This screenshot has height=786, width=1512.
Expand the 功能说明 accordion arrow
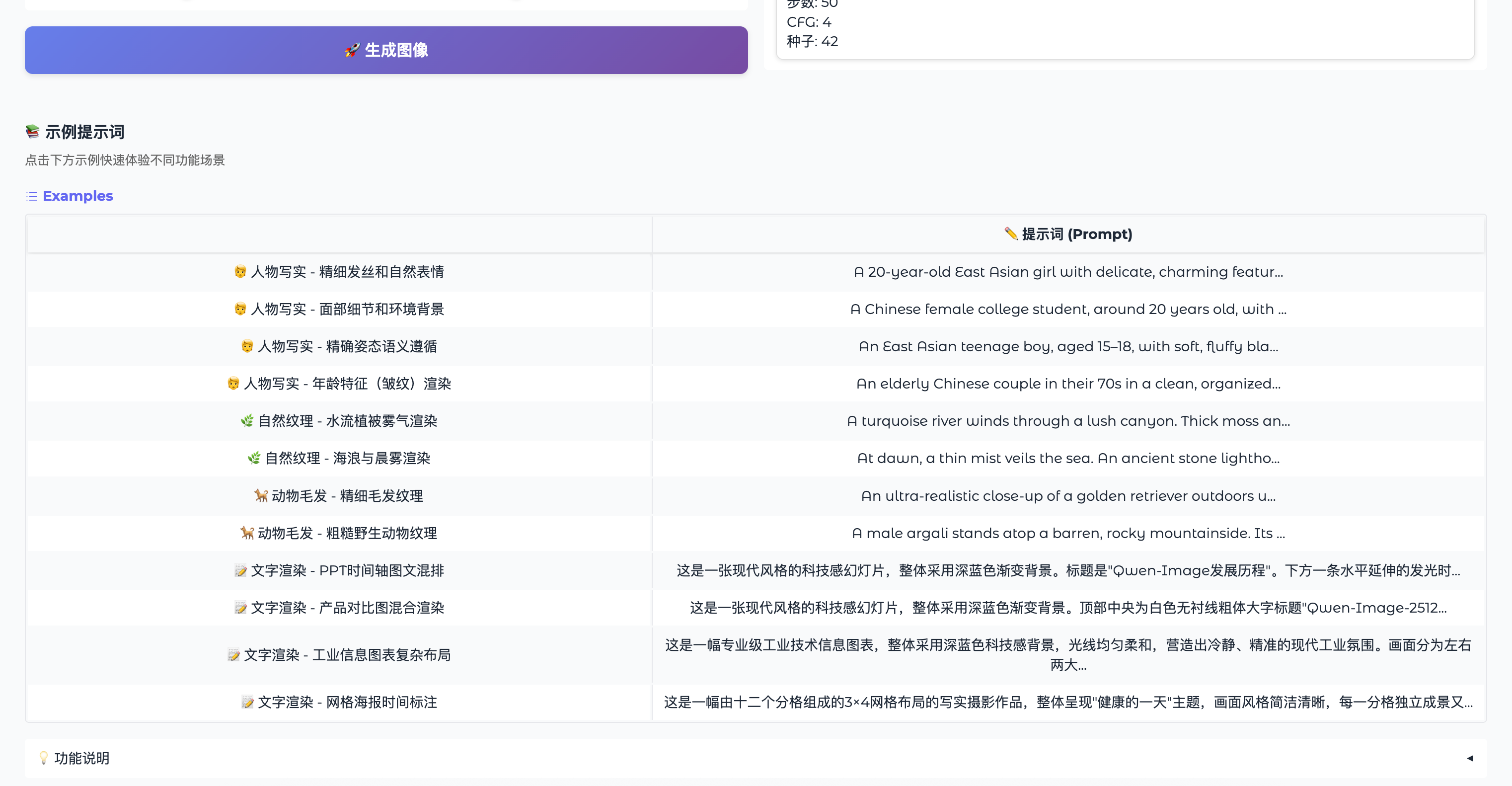point(1470,758)
